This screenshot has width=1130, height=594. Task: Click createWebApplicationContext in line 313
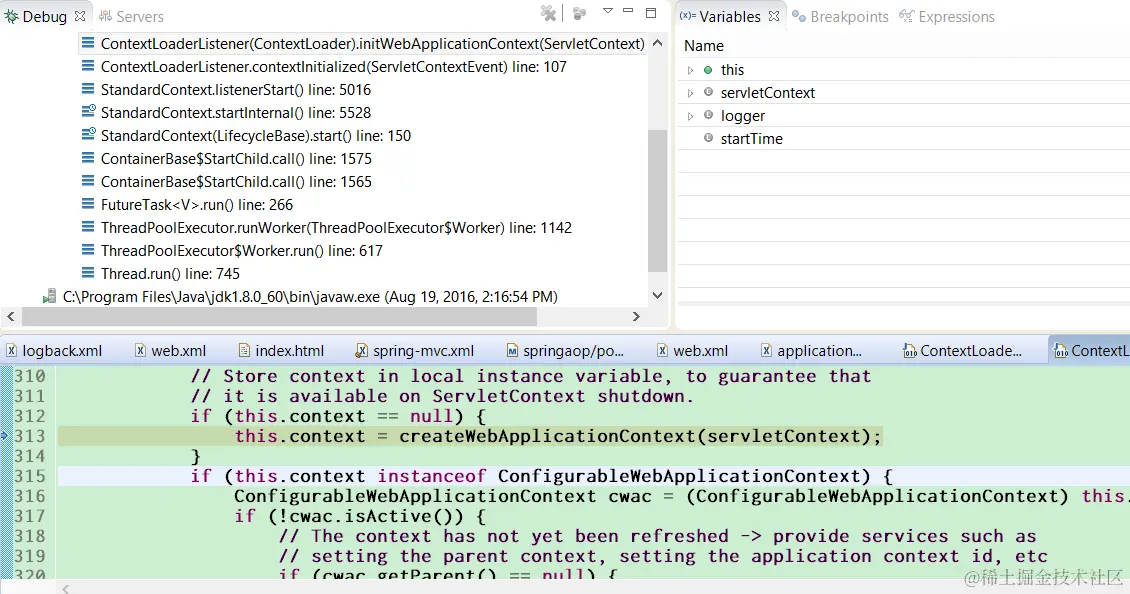point(547,436)
